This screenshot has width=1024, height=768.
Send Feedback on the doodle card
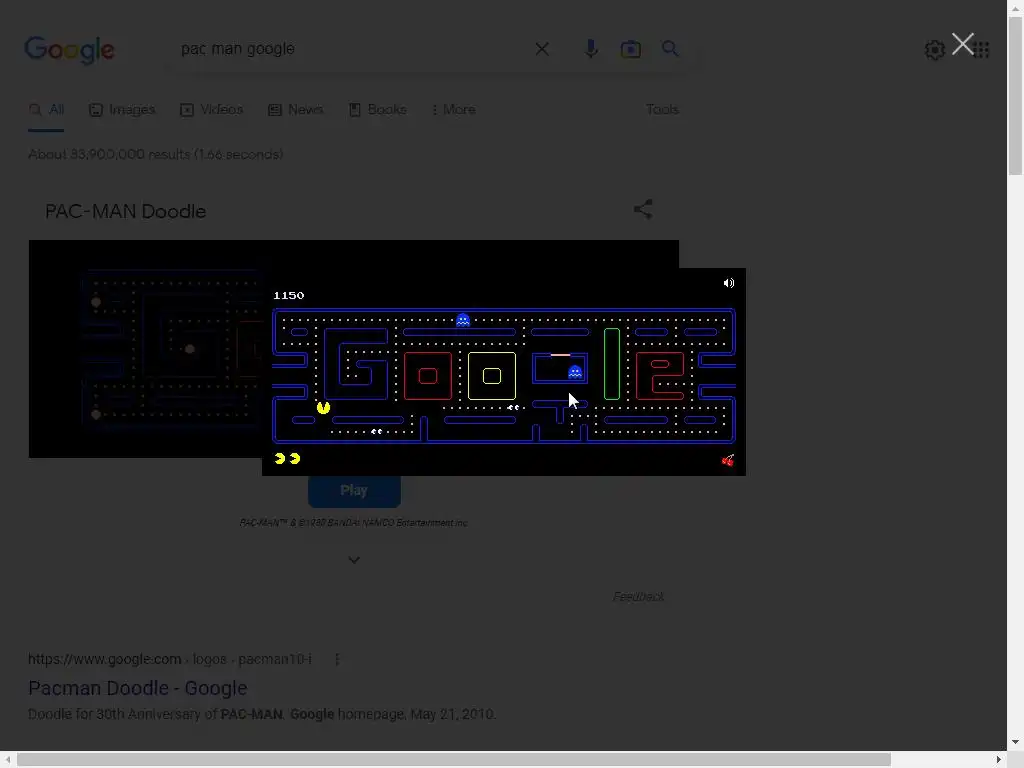pos(638,596)
